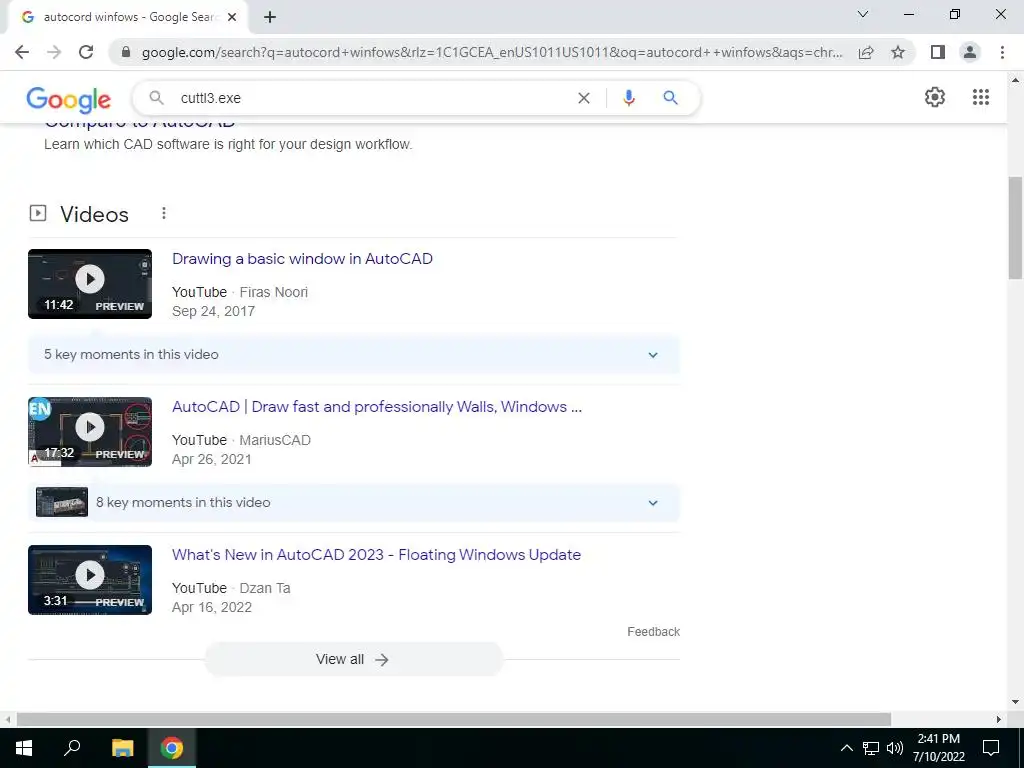Open the taskbar clock and date
The image size is (1024, 768).
click(938, 748)
